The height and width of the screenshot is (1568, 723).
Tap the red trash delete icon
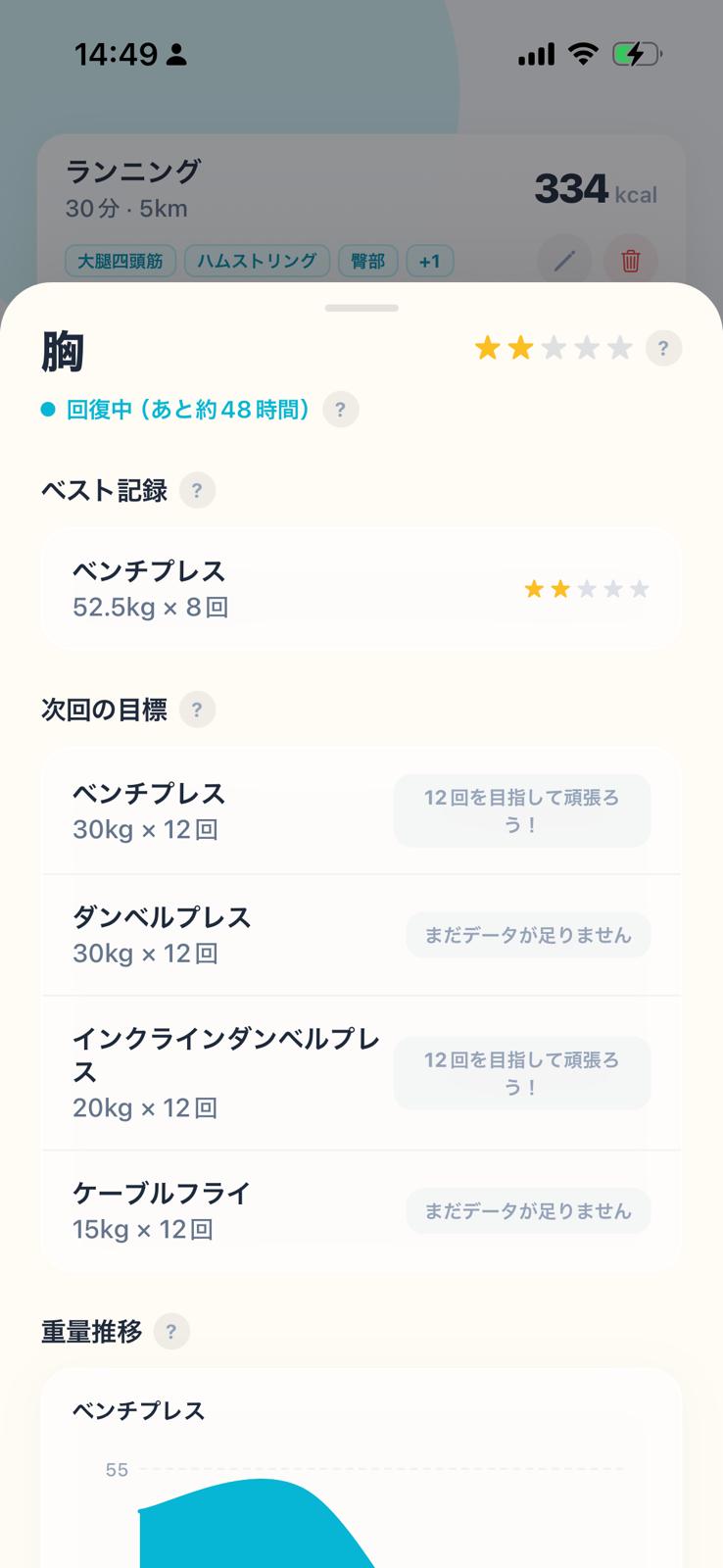[x=630, y=261]
